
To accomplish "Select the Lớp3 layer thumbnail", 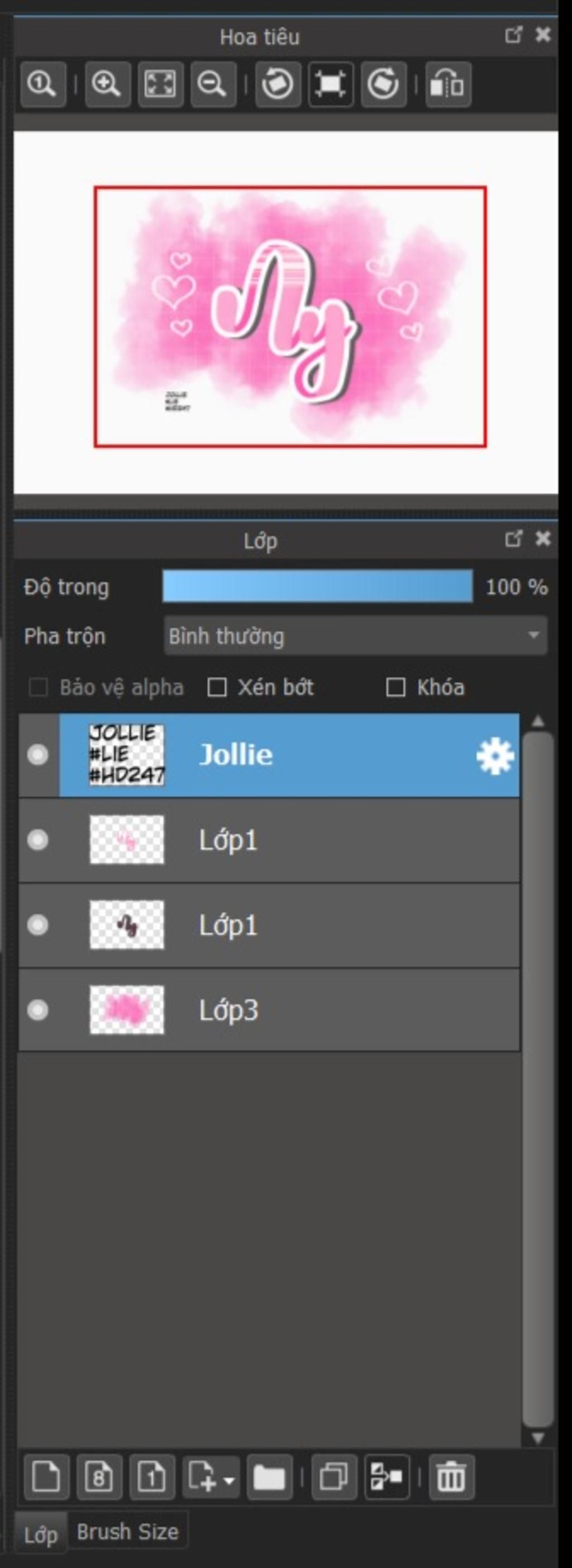I will point(127,1010).
